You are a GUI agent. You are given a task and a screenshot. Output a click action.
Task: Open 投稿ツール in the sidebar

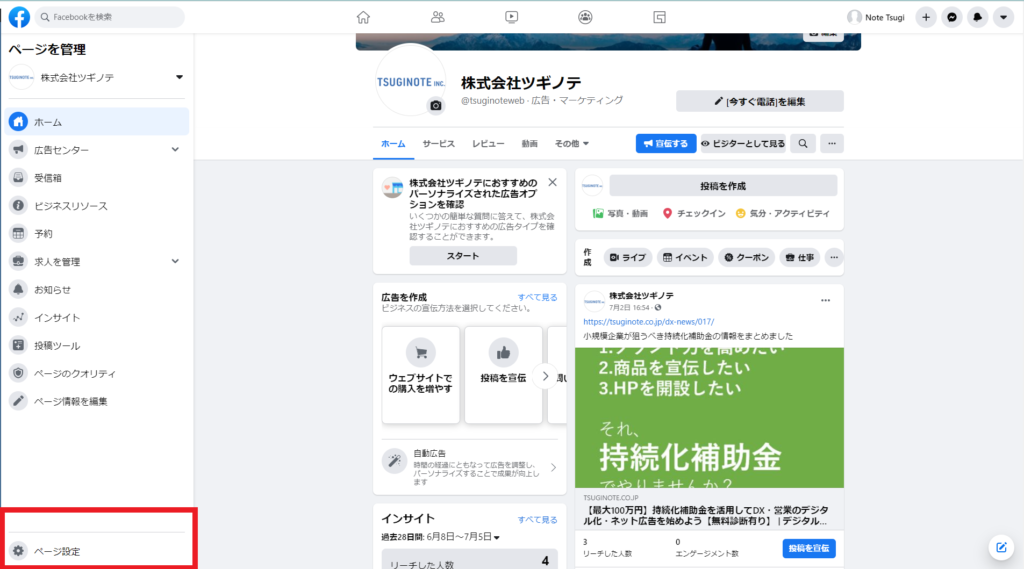point(97,345)
